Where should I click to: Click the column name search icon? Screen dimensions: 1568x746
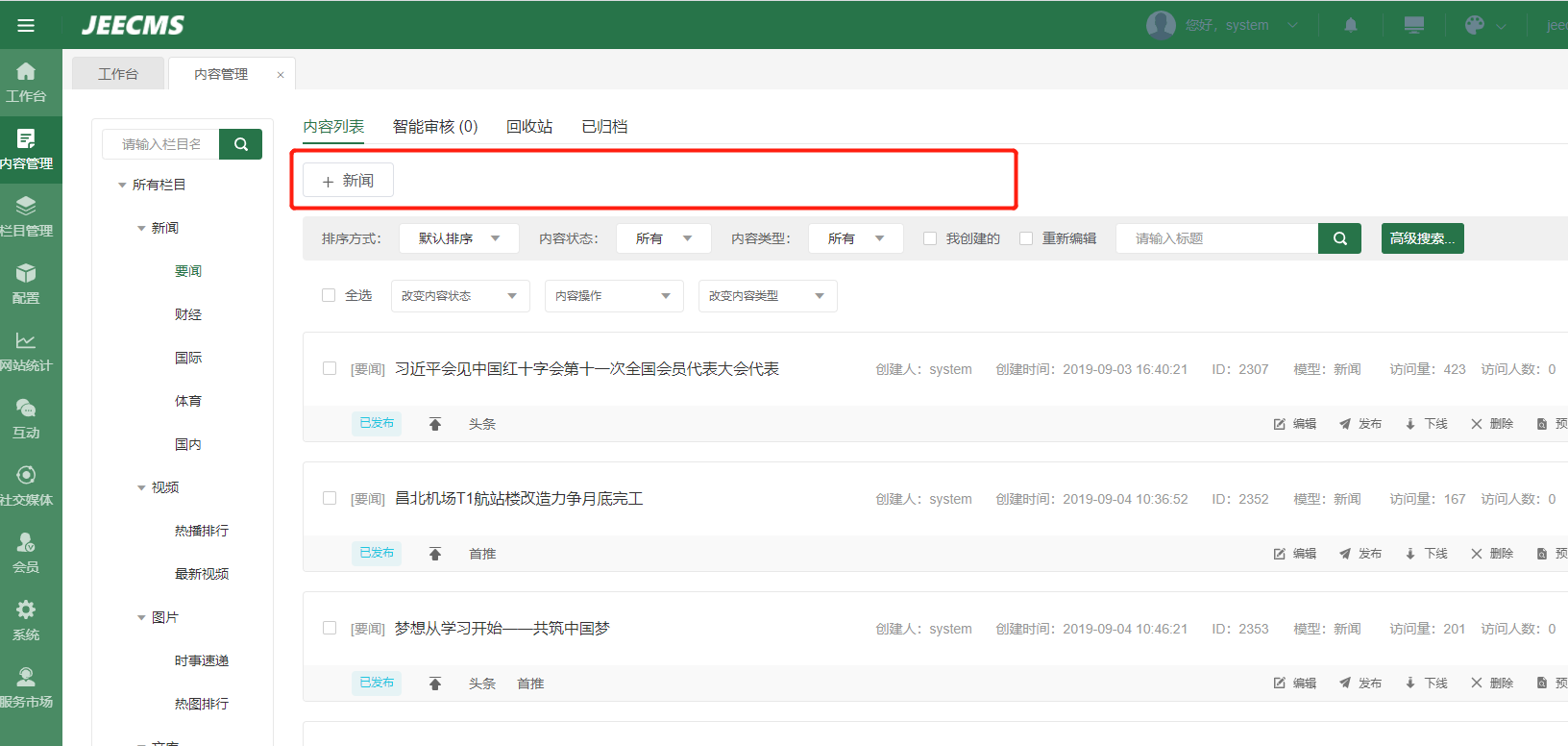pyautogui.click(x=241, y=144)
